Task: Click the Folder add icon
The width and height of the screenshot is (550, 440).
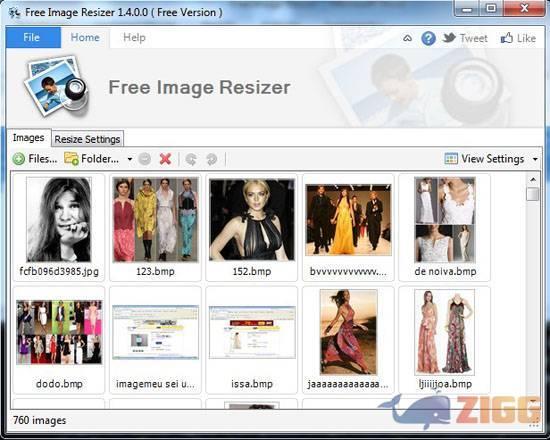Action: point(71,159)
